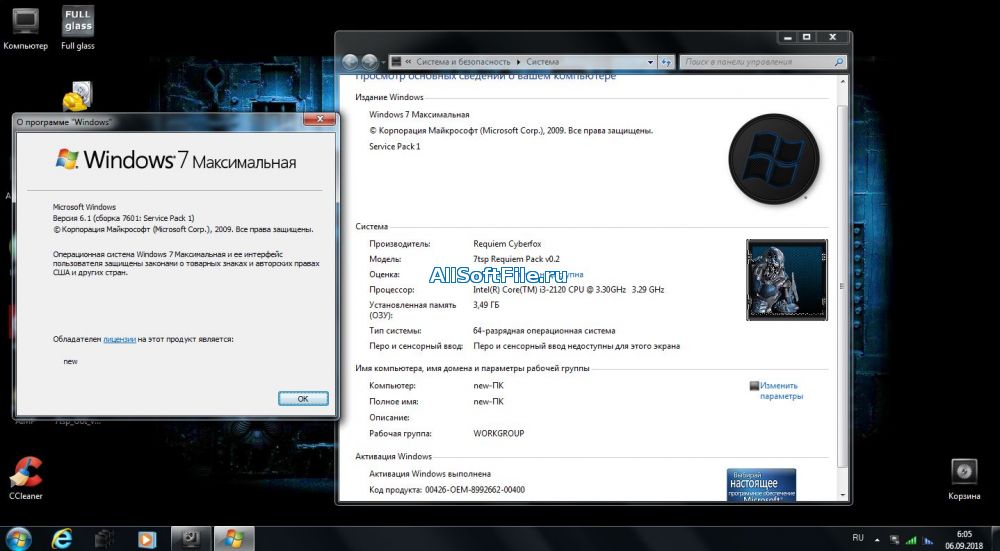The width and height of the screenshot is (1000, 551).
Task: Open media player from the taskbar
Action: 147,538
